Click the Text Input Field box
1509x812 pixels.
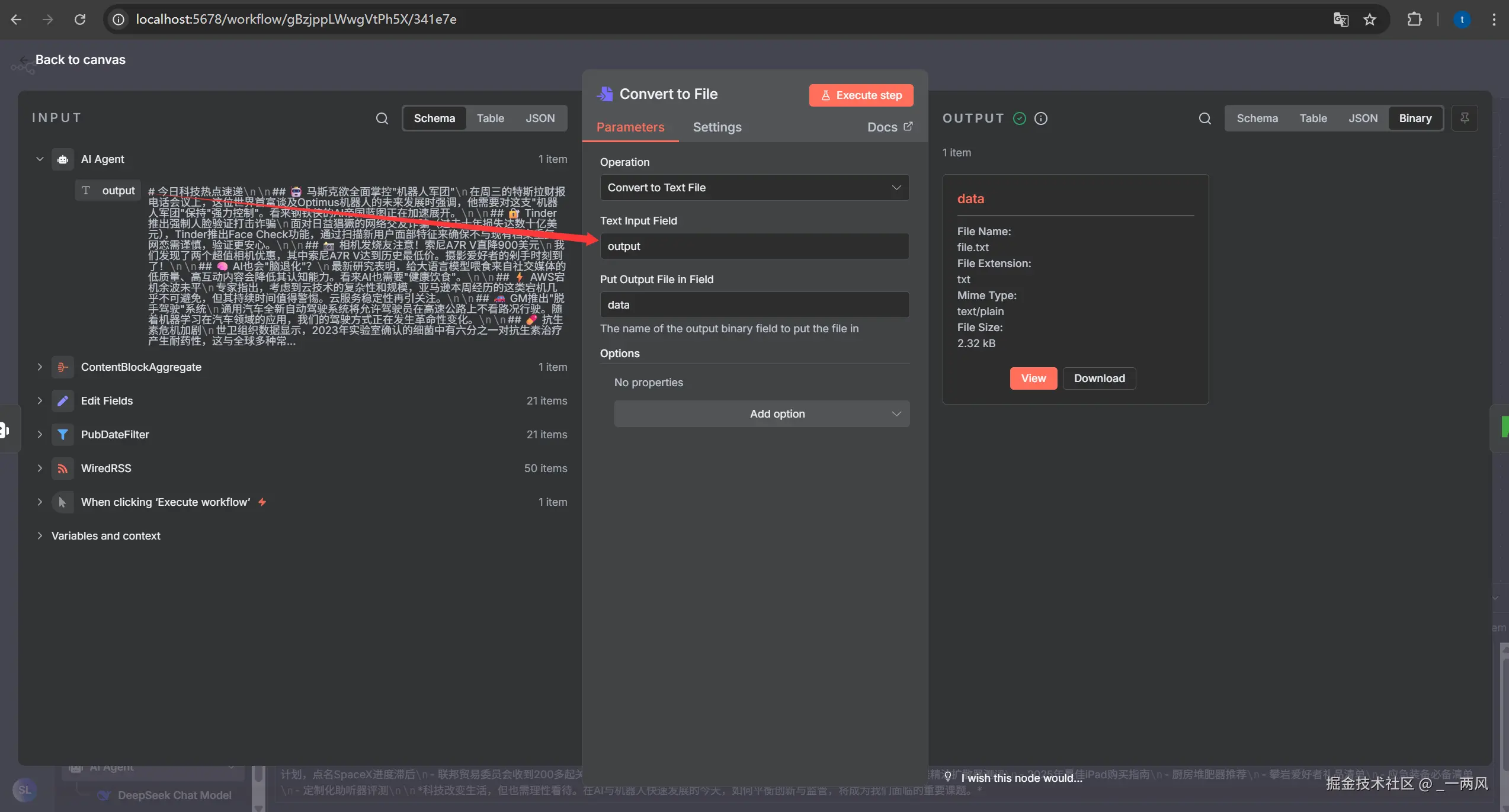[754, 246]
